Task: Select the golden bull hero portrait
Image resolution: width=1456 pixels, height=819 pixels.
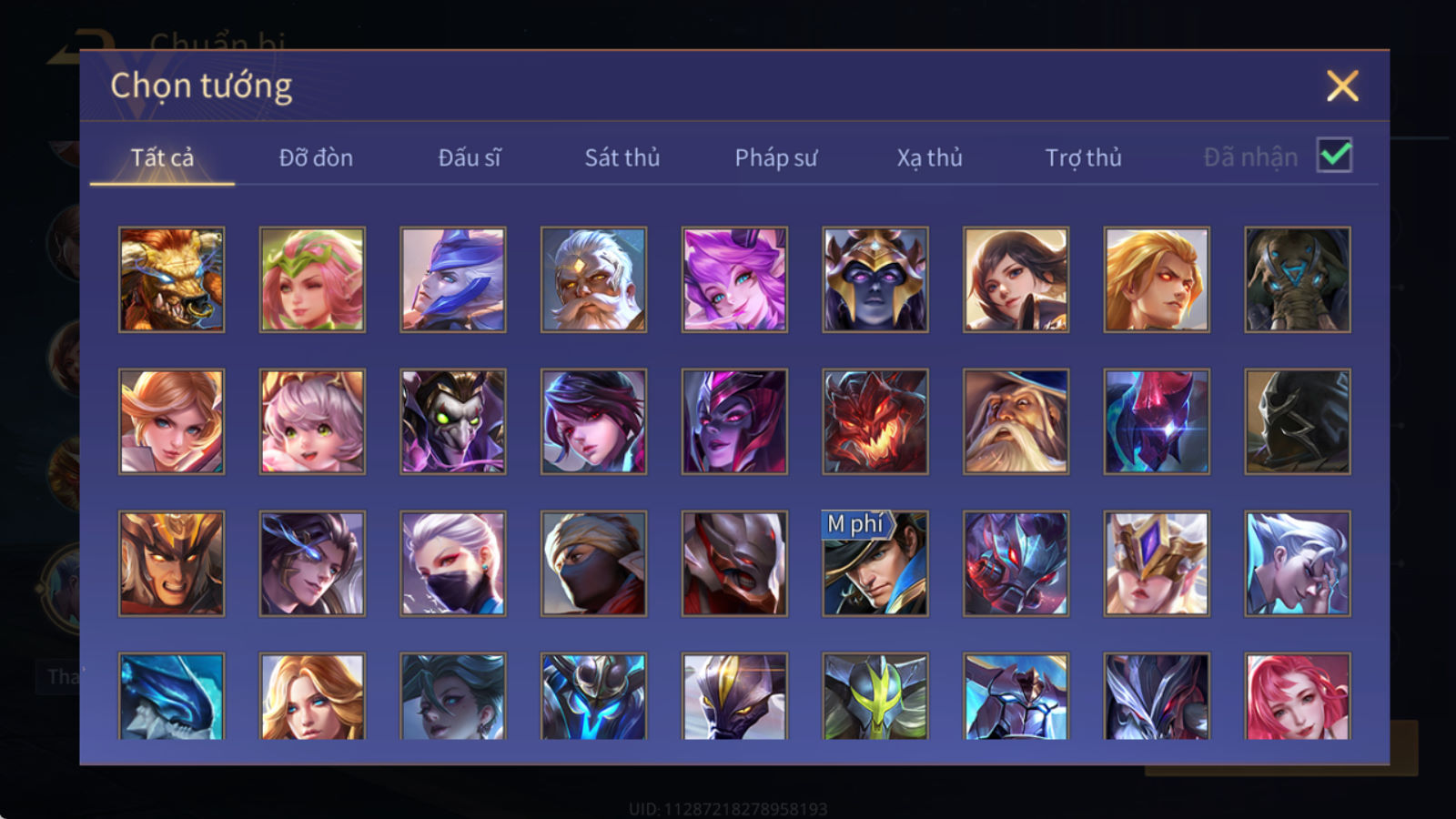Action: pos(171,279)
